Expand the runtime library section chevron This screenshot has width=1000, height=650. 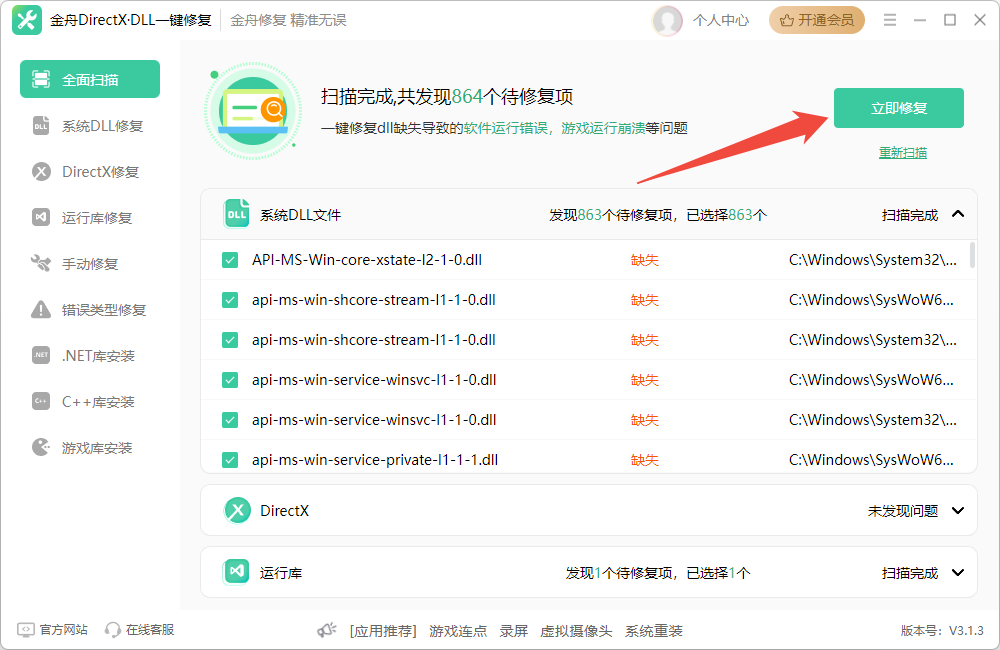point(958,572)
